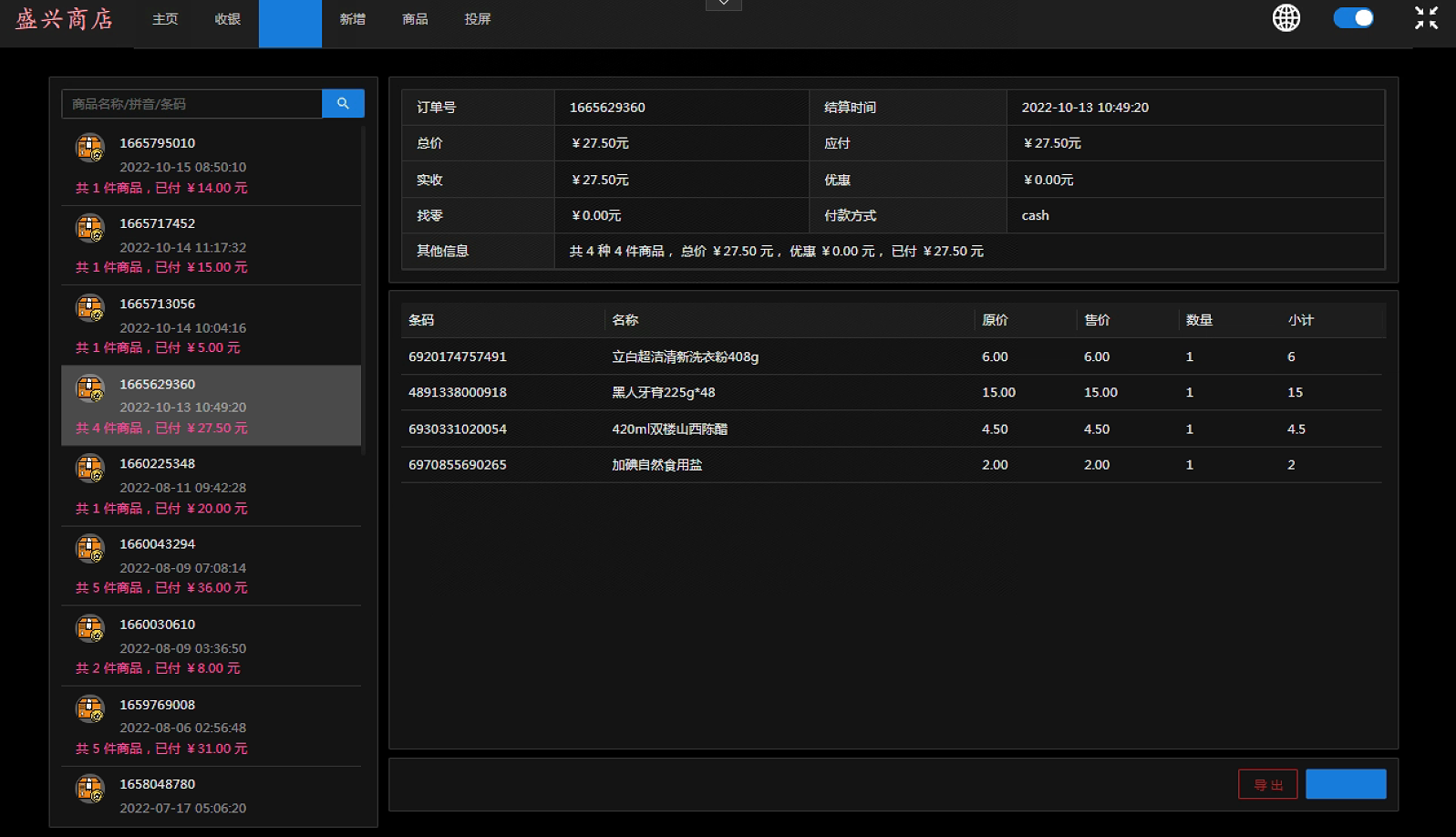Click summary 共 5 件商品，已付 ¥36.00 元

(x=161, y=588)
